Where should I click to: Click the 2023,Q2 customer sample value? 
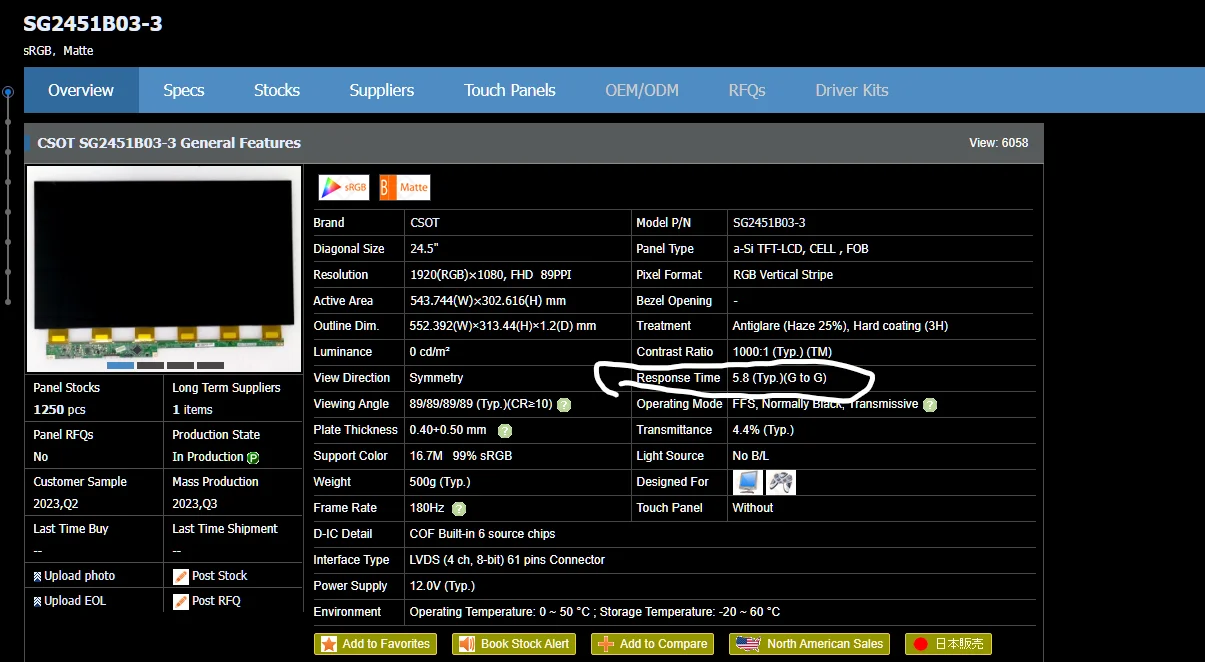(54, 504)
